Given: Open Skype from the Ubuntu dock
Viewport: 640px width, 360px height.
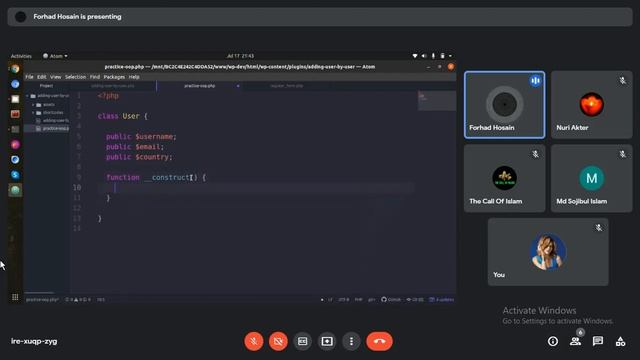Looking at the screenshot, I should pyautogui.click(x=15, y=175).
